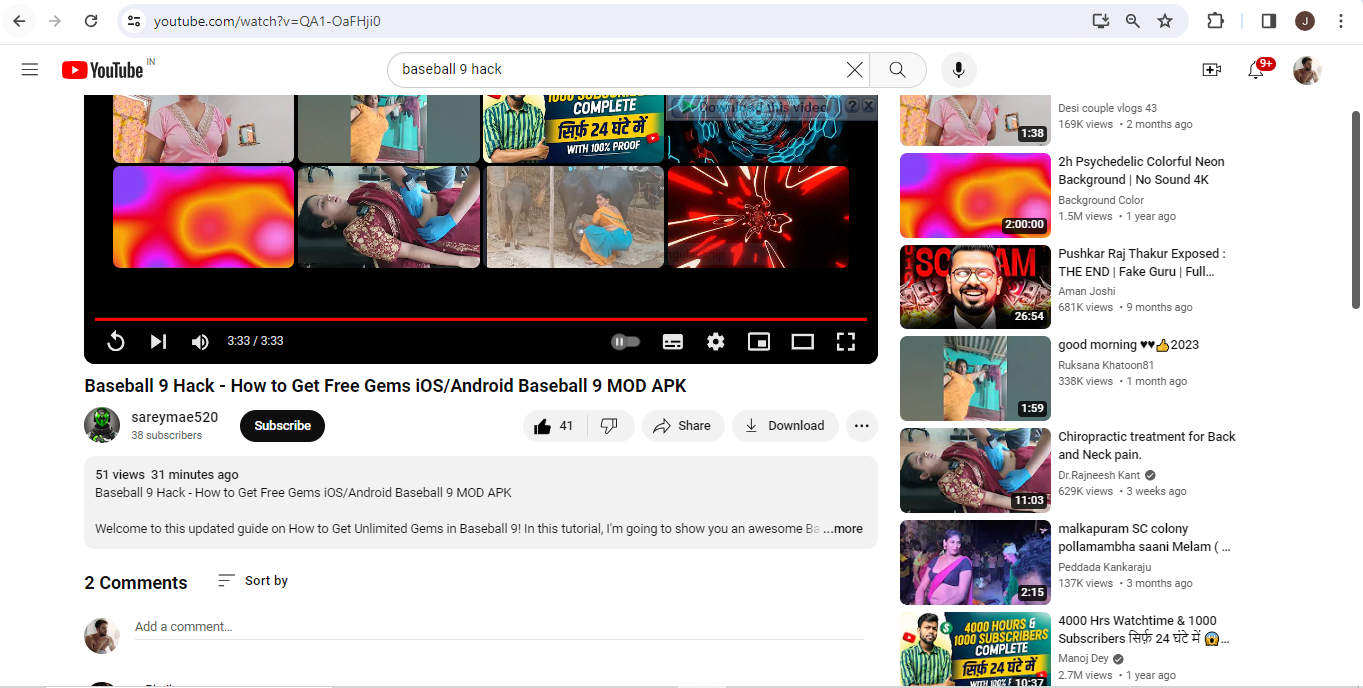Open more actions three-dot button

861,426
